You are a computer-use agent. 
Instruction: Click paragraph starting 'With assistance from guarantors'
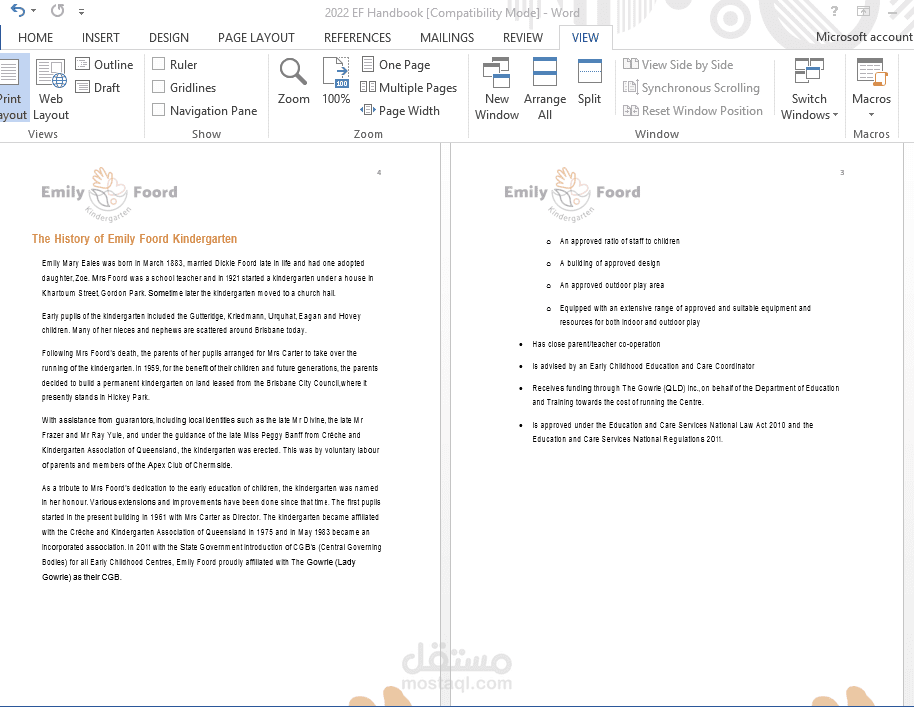[x=210, y=442]
